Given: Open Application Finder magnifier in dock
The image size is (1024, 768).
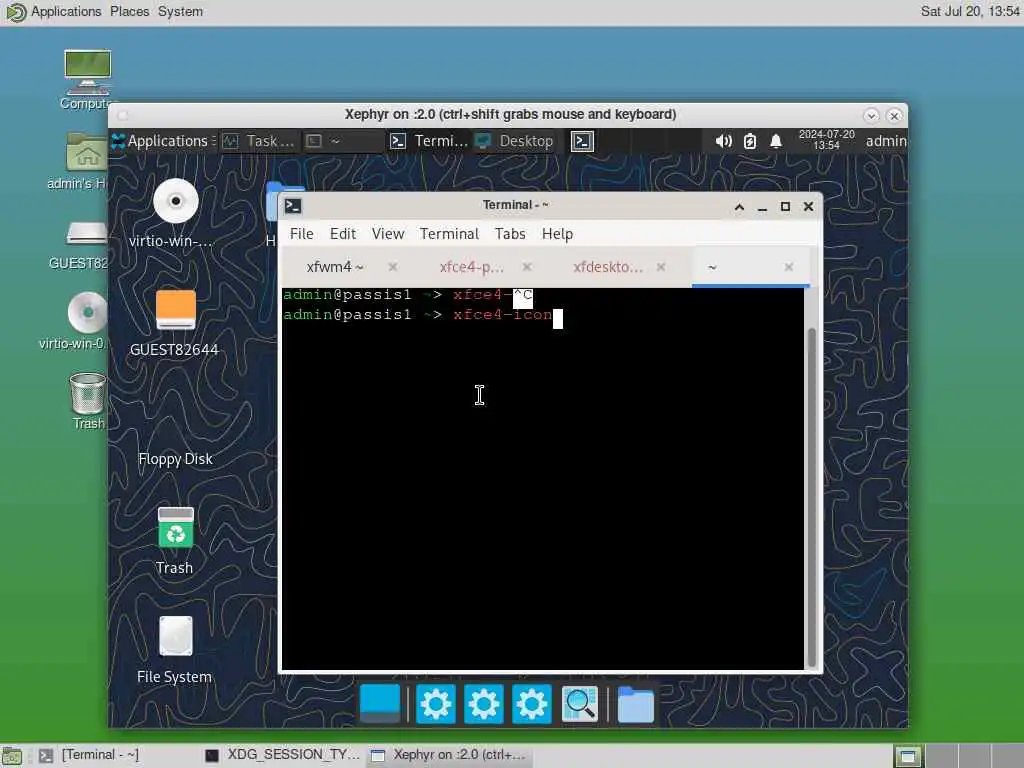Looking at the screenshot, I should [580, 704].
